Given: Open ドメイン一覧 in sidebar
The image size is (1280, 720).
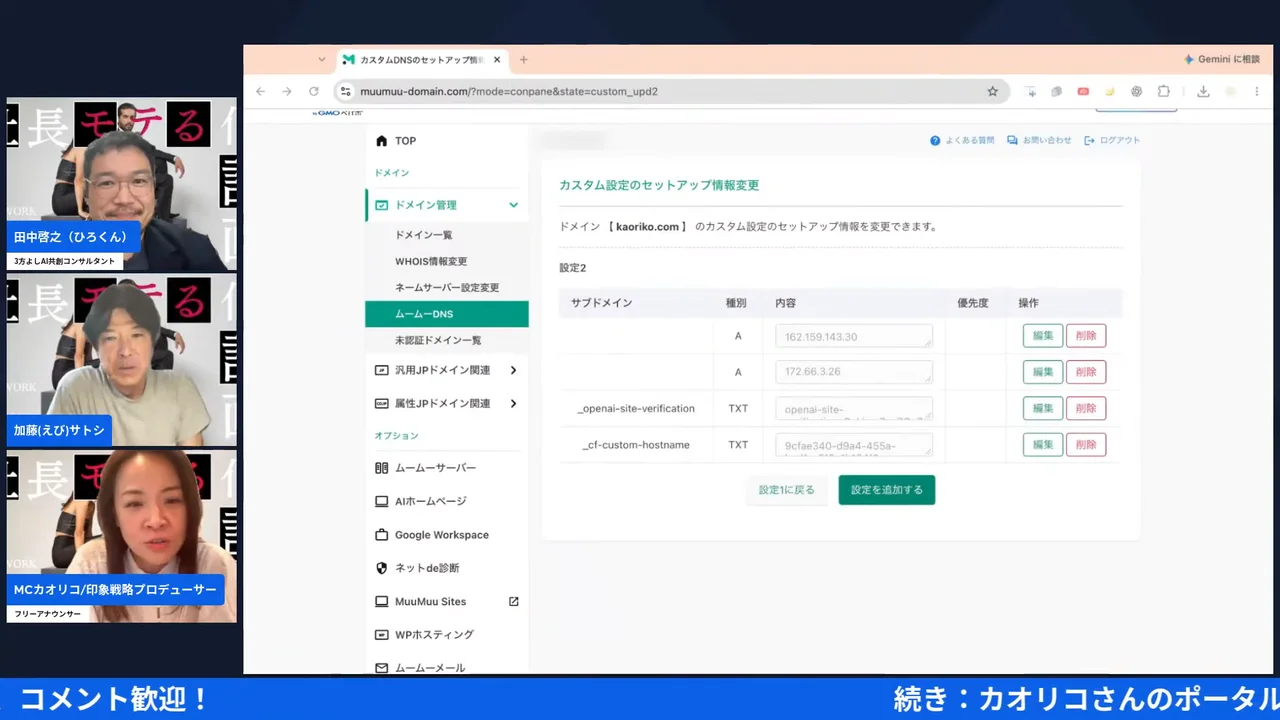Looking at the screenshot, I should coord(424,235).
